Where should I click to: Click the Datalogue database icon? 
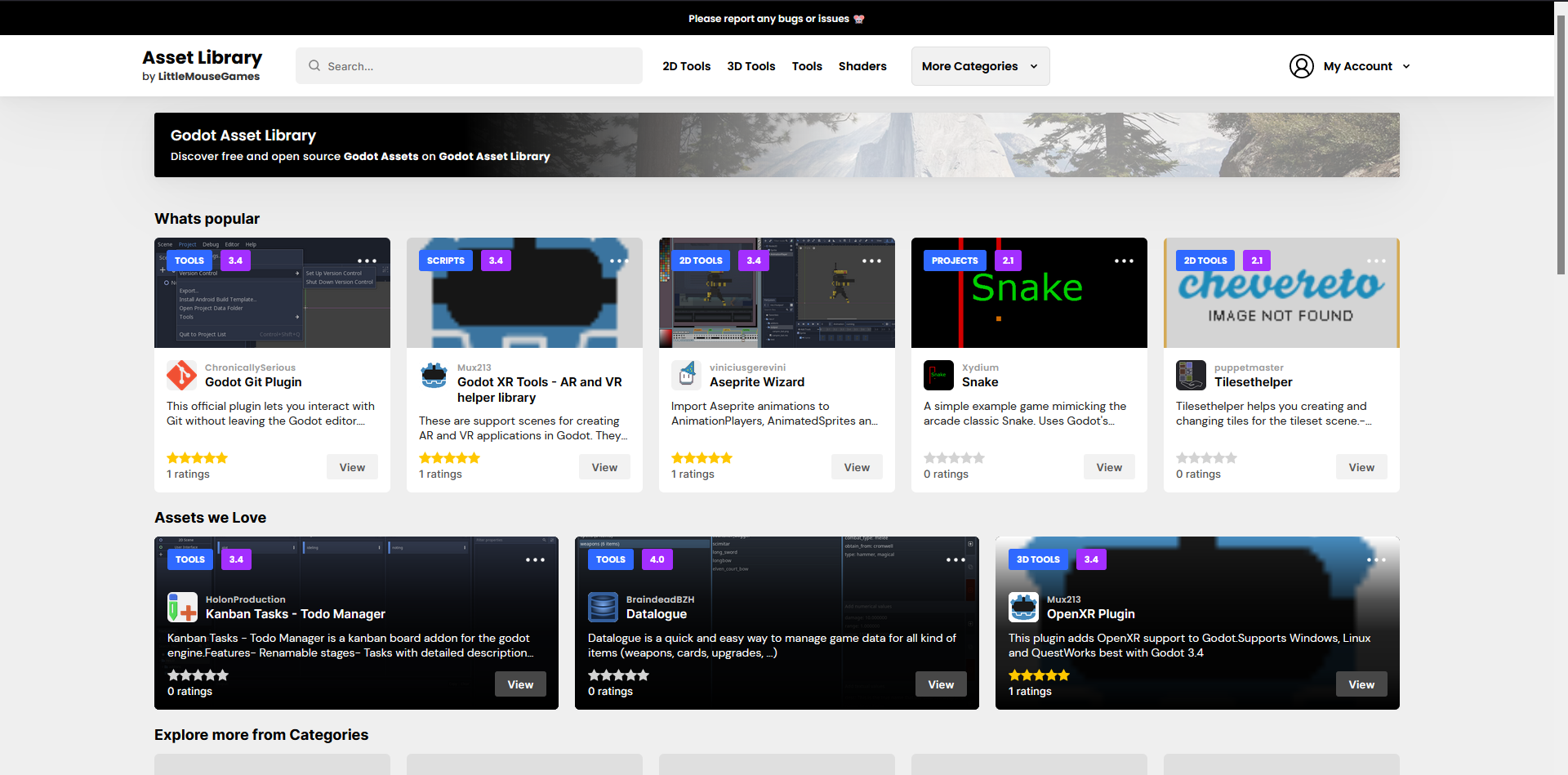(603, 607)
